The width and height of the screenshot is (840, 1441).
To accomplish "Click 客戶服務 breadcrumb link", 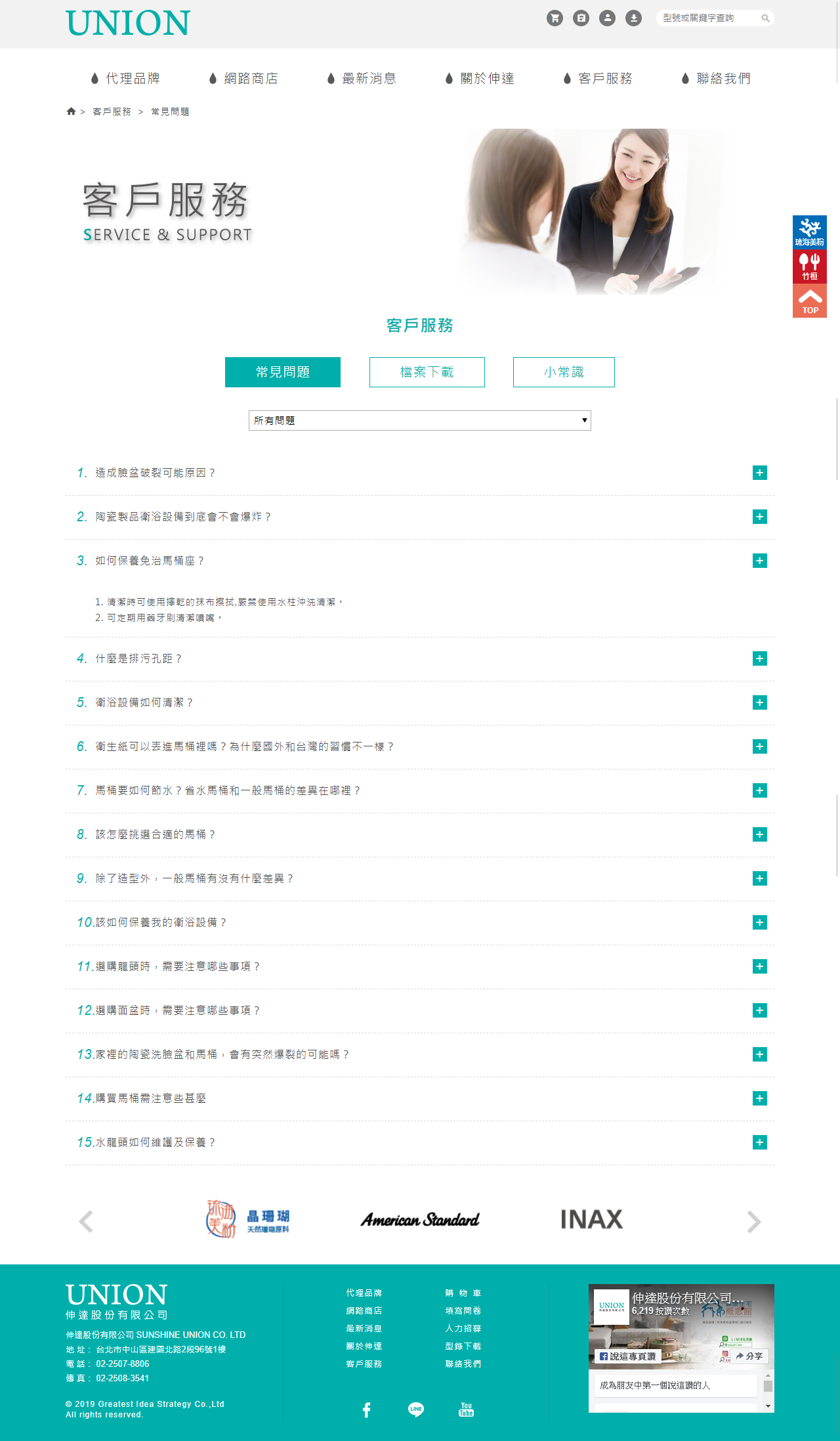I will point(112,112).
